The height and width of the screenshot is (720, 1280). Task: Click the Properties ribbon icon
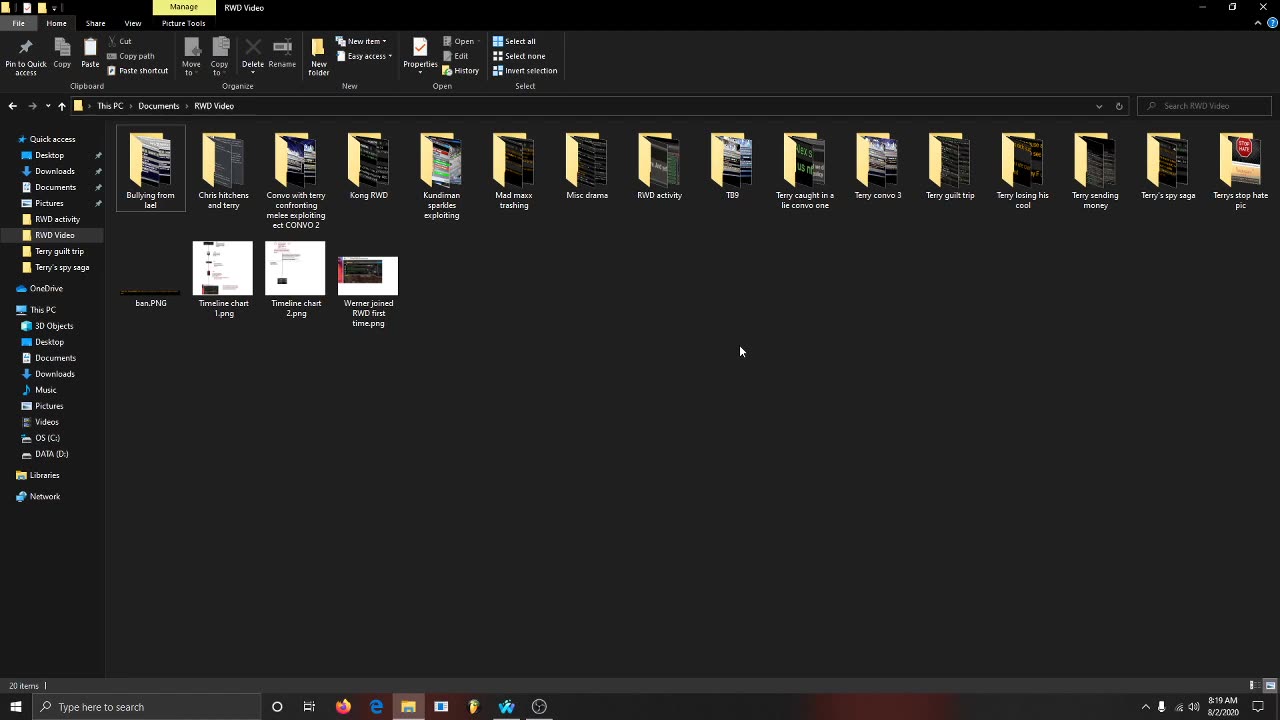420,56
